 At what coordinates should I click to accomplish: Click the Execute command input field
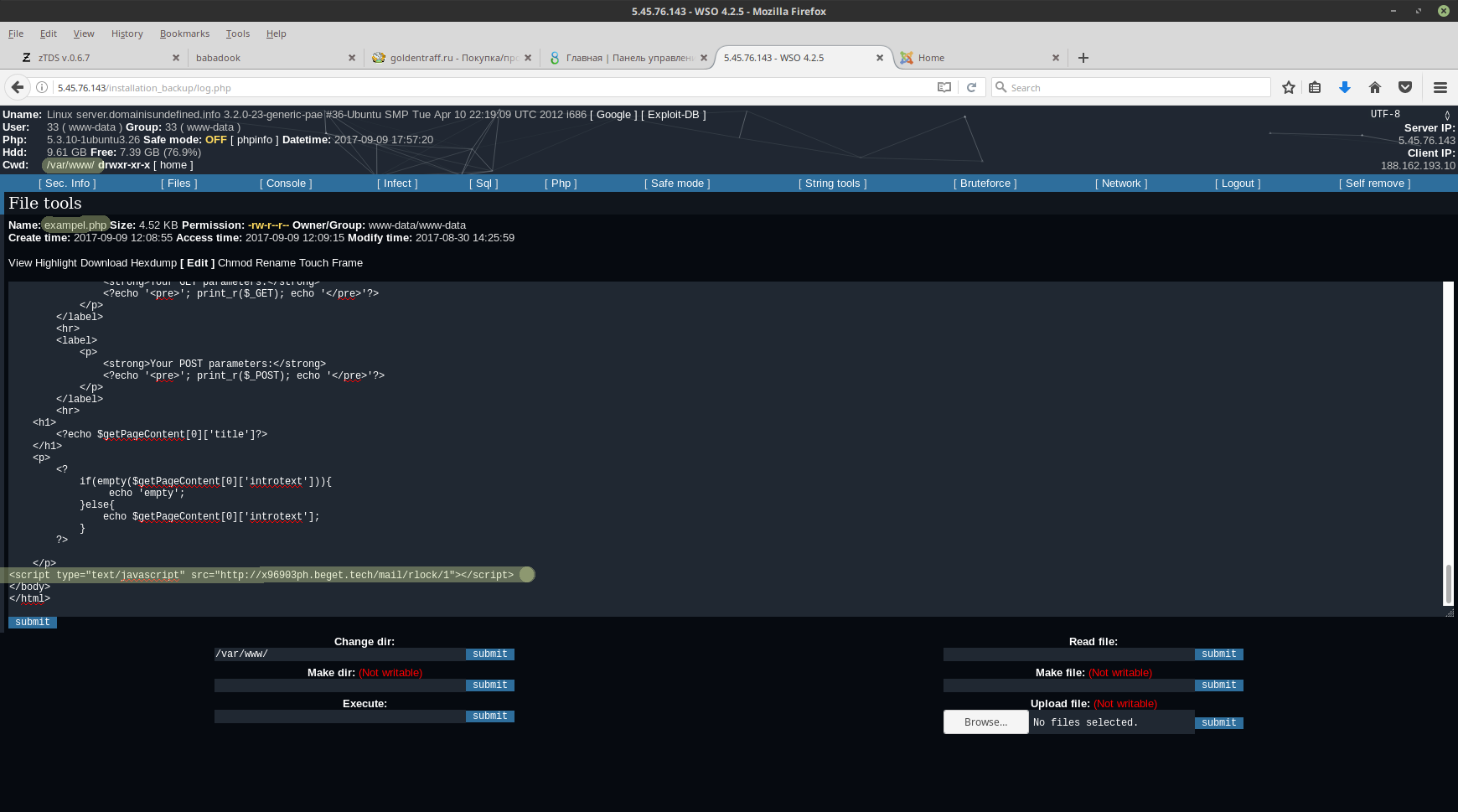[x=340, y=716]
